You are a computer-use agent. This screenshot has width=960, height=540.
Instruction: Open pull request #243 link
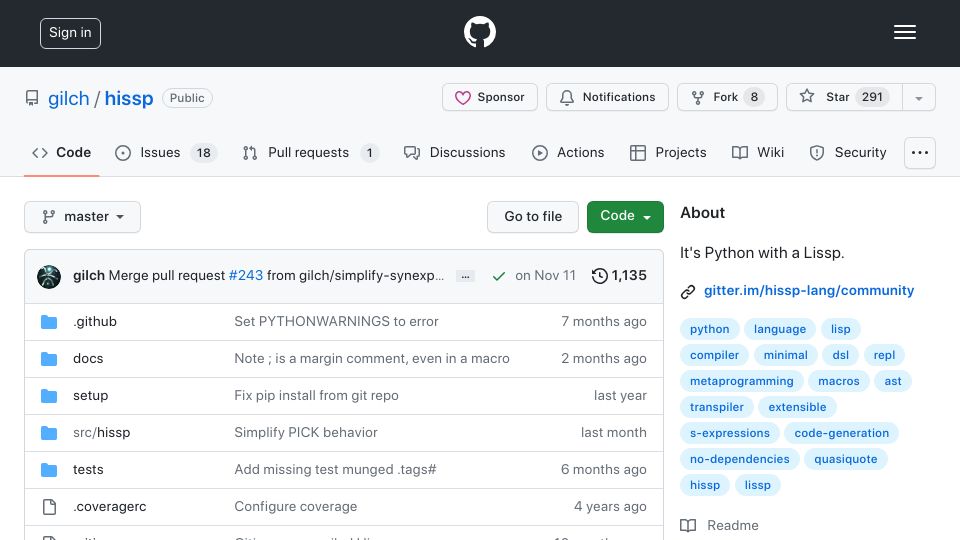(x=246, y=276)
